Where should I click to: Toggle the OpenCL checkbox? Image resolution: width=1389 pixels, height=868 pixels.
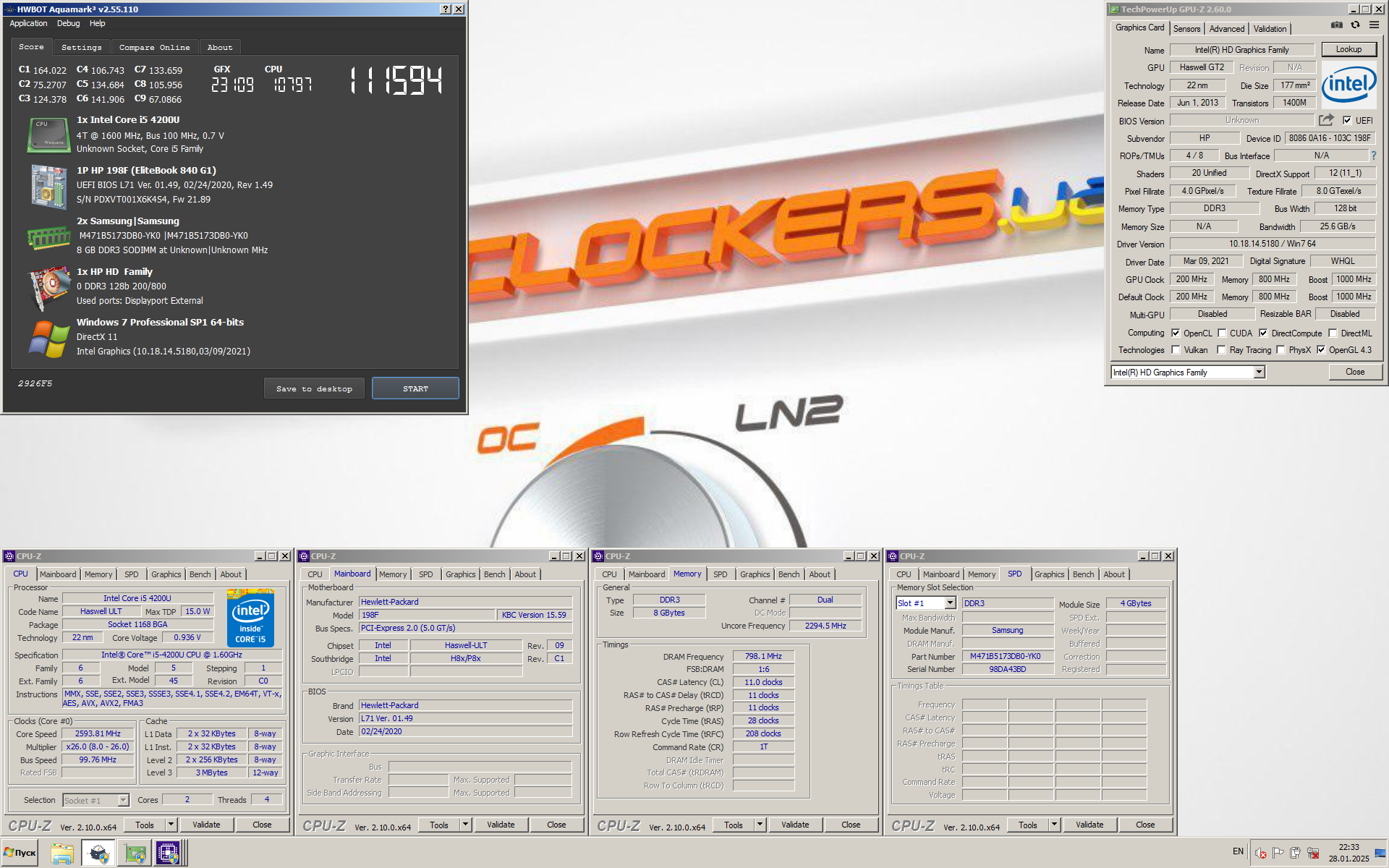[1176, 333]
